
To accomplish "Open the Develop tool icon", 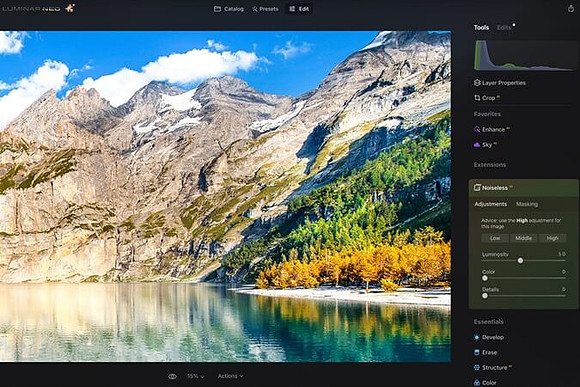I will click(x=477, y=337).
